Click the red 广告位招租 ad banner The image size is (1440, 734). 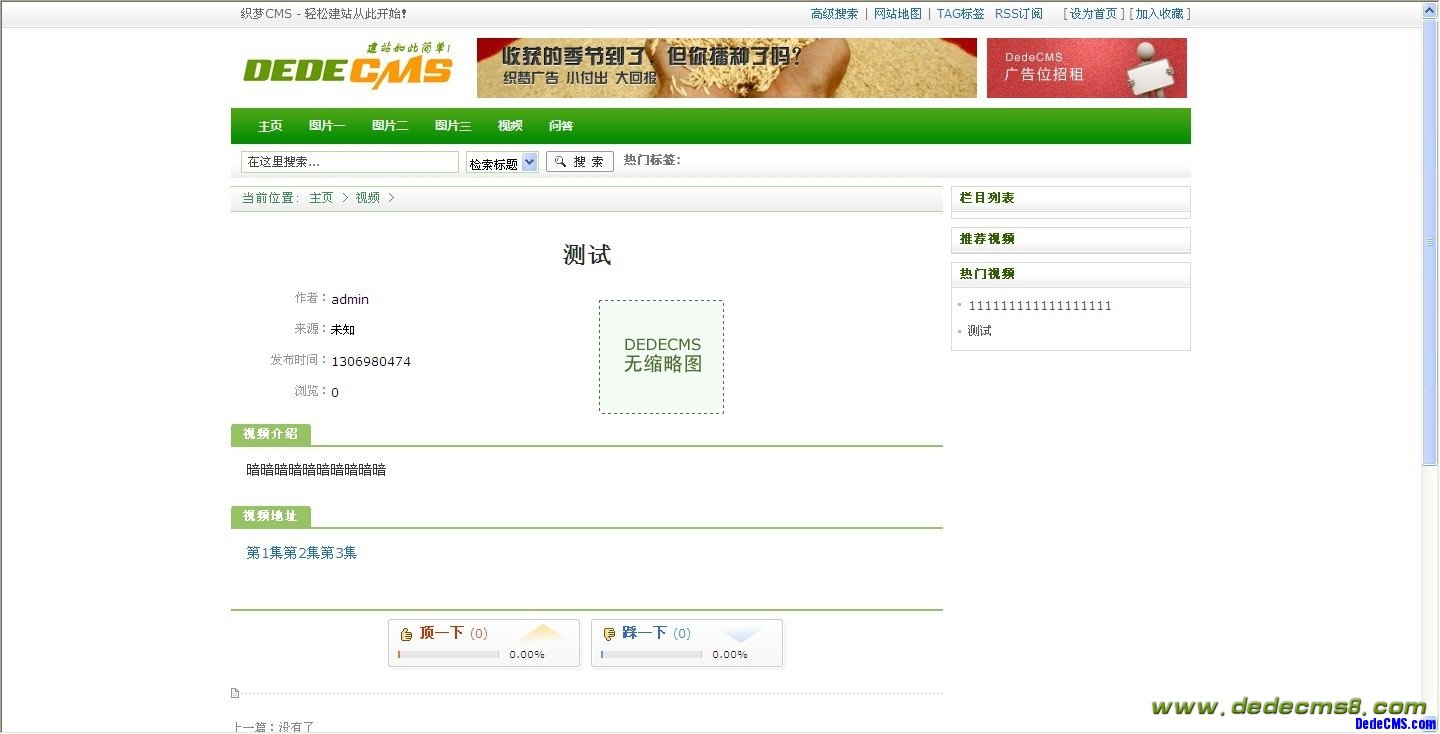(x=1086, y=68)
